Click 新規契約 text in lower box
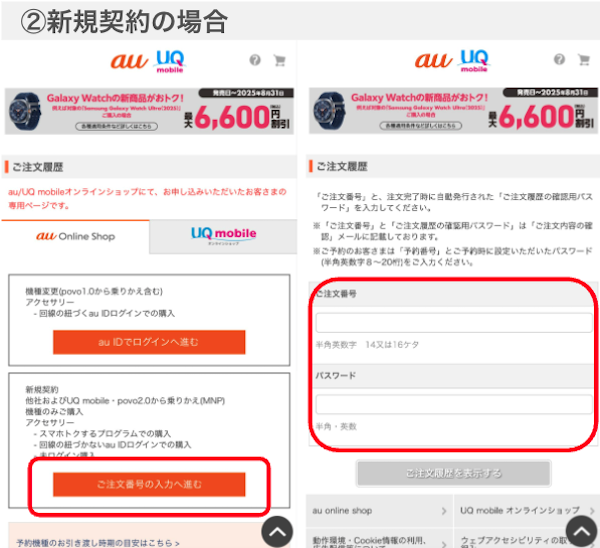The height and width of the screenshot is (548, 600). pyautogui.click(x=42, y=390)
